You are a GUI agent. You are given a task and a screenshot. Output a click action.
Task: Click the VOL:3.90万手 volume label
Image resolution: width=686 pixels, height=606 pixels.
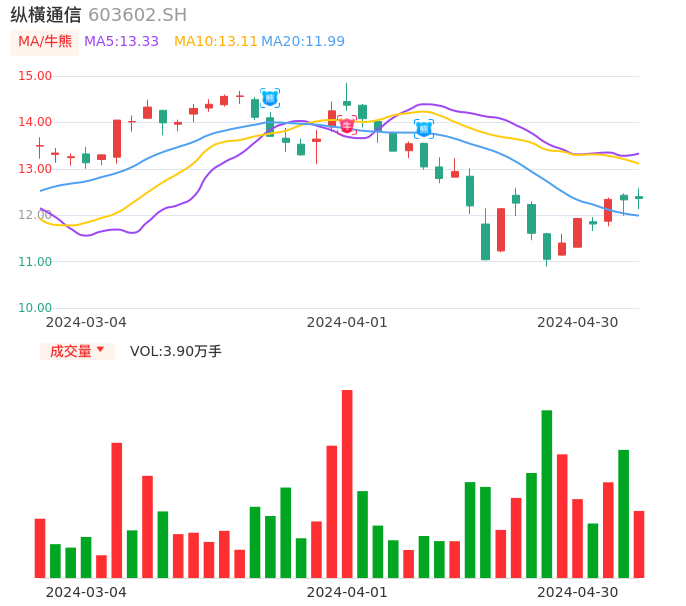[x=176, y=351]
